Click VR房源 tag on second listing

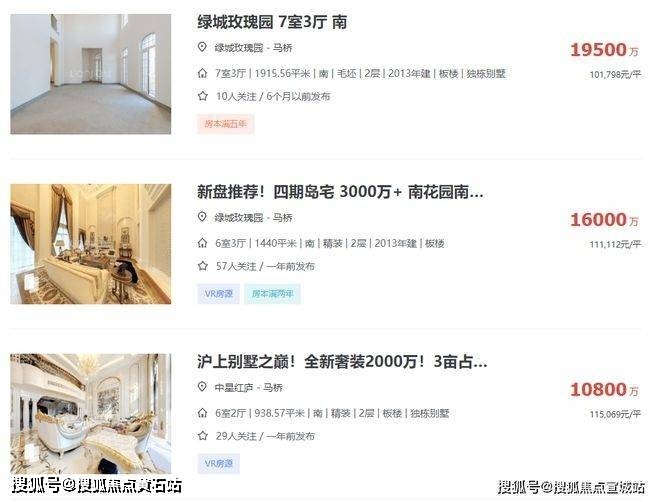pyautogui.click(x=218, y=294)
